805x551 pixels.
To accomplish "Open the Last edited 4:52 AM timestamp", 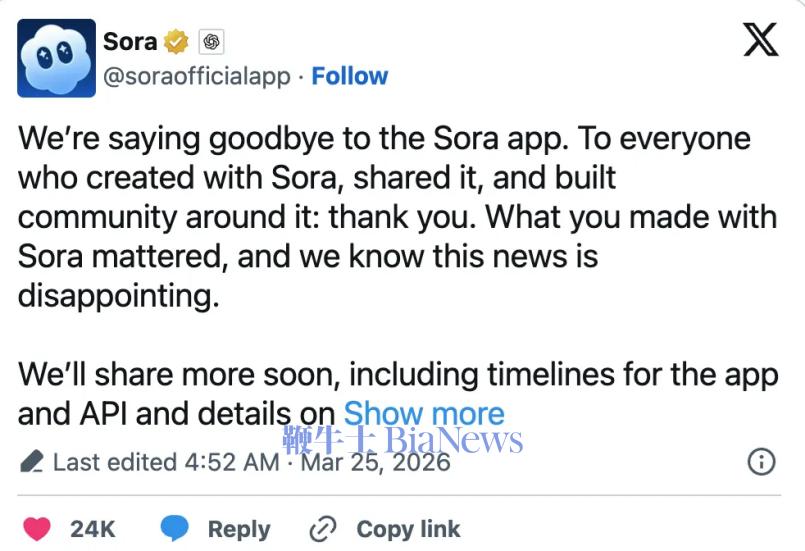I will 166,462.
